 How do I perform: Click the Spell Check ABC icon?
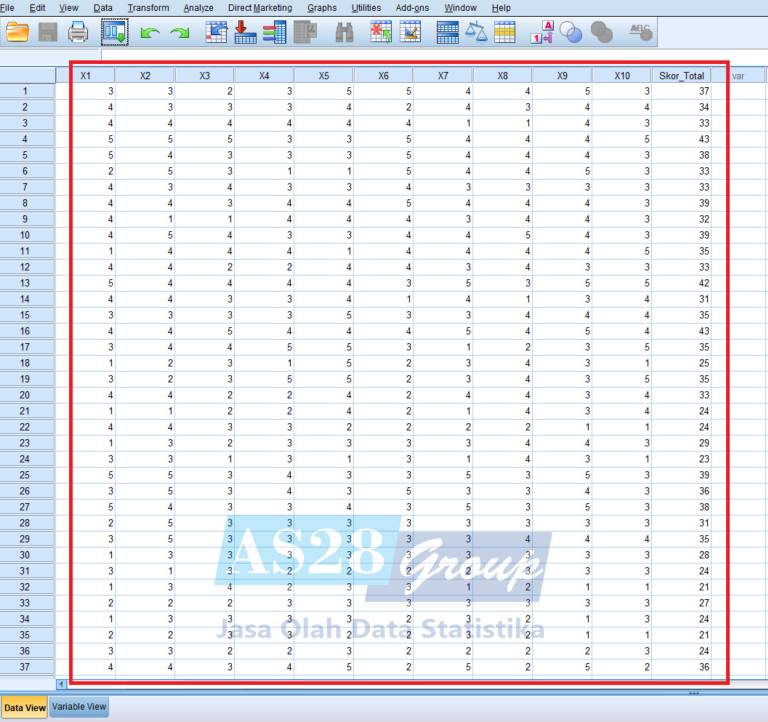(640, 32)
